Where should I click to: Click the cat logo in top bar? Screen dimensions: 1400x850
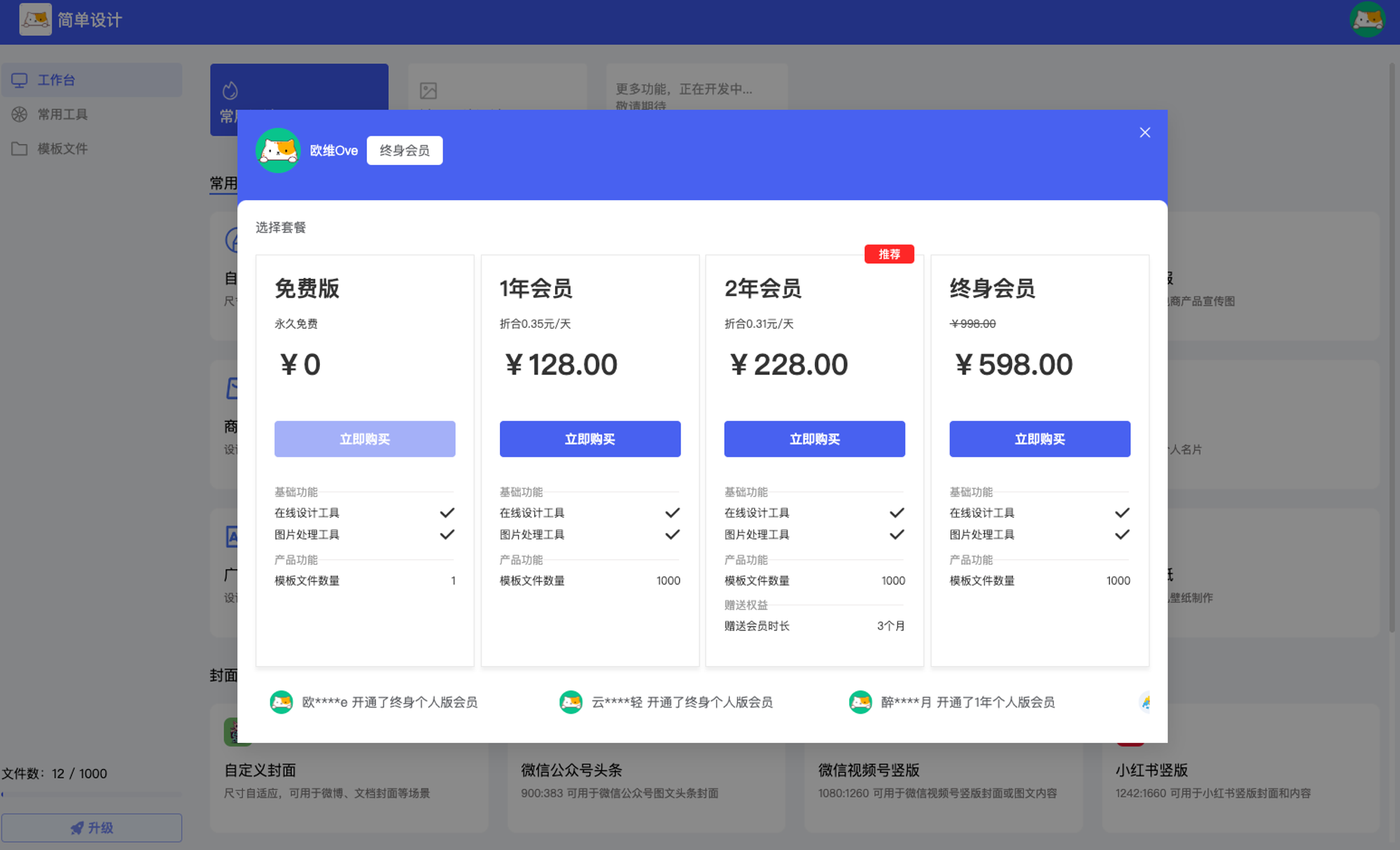(x=35, y=19)
